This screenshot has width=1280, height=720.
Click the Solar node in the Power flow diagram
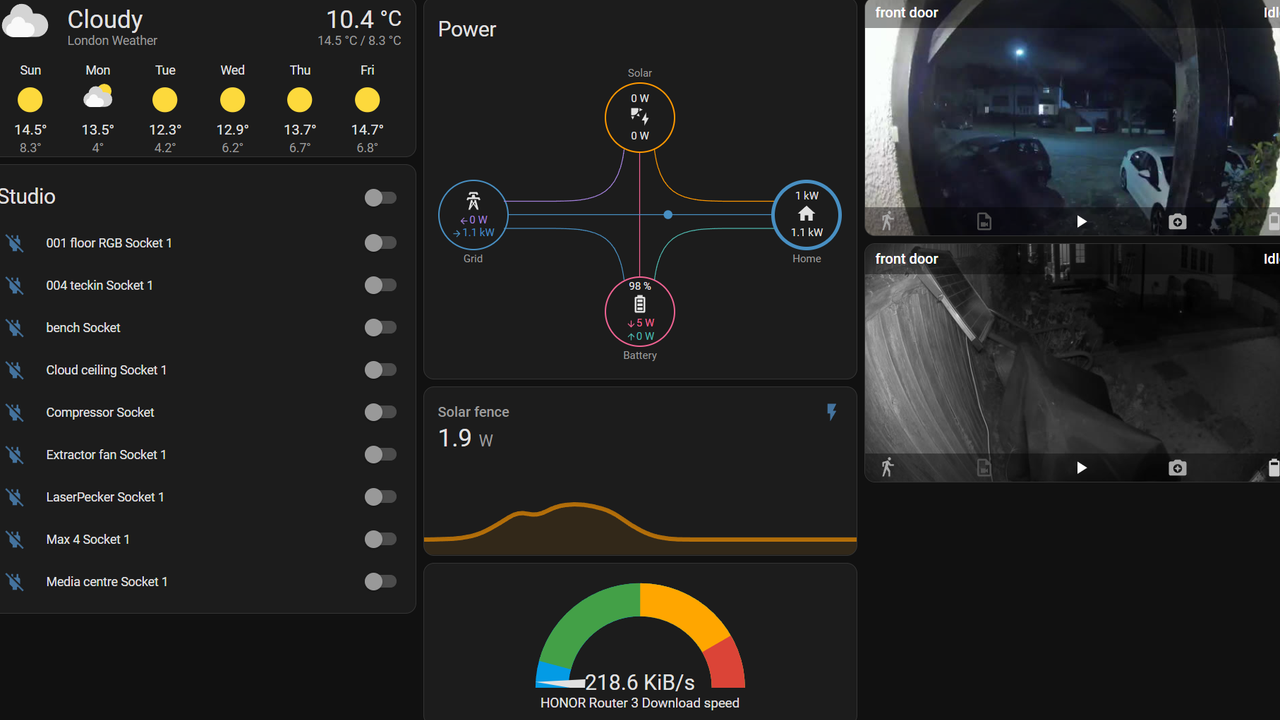640,117
